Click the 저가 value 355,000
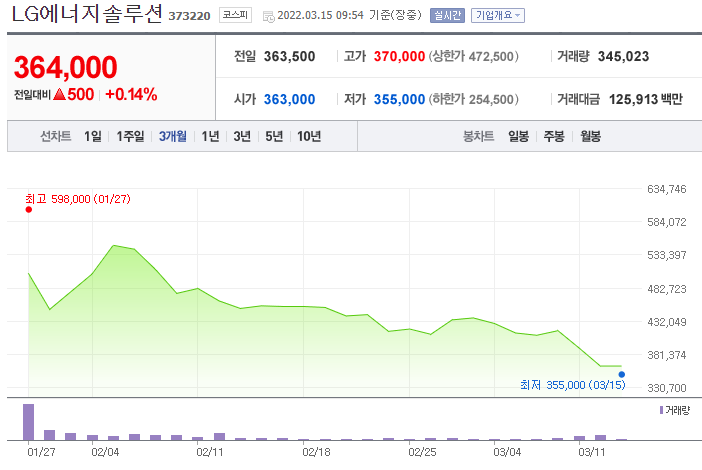Image resolution: width=702 pixels, height=470 pixels. pos(399,99)
